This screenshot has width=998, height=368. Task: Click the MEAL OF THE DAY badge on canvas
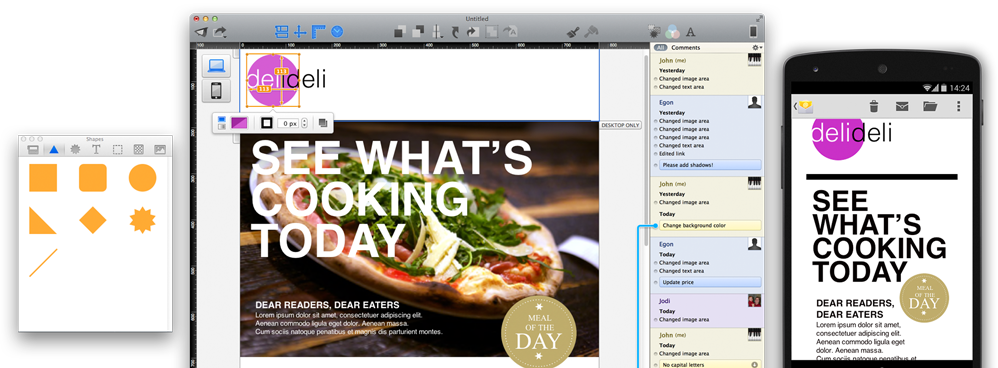[538, 332]
